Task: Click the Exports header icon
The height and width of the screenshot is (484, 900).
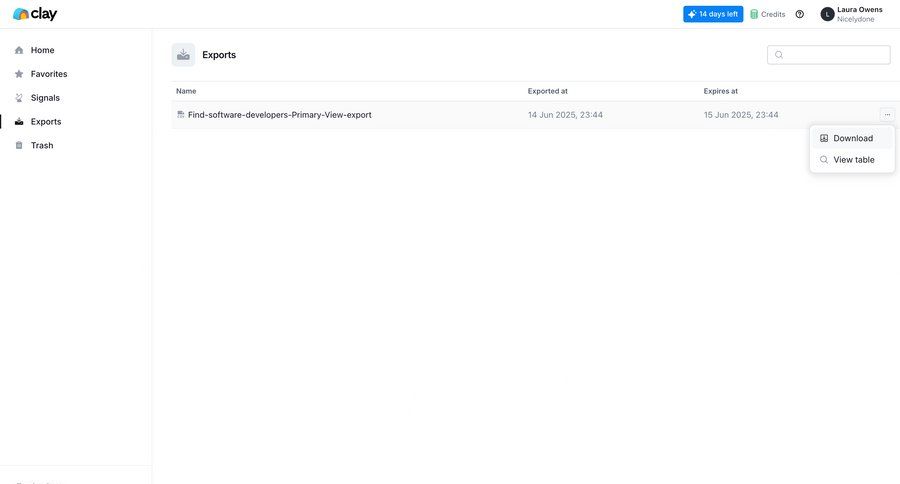Action: pos(183,55)
